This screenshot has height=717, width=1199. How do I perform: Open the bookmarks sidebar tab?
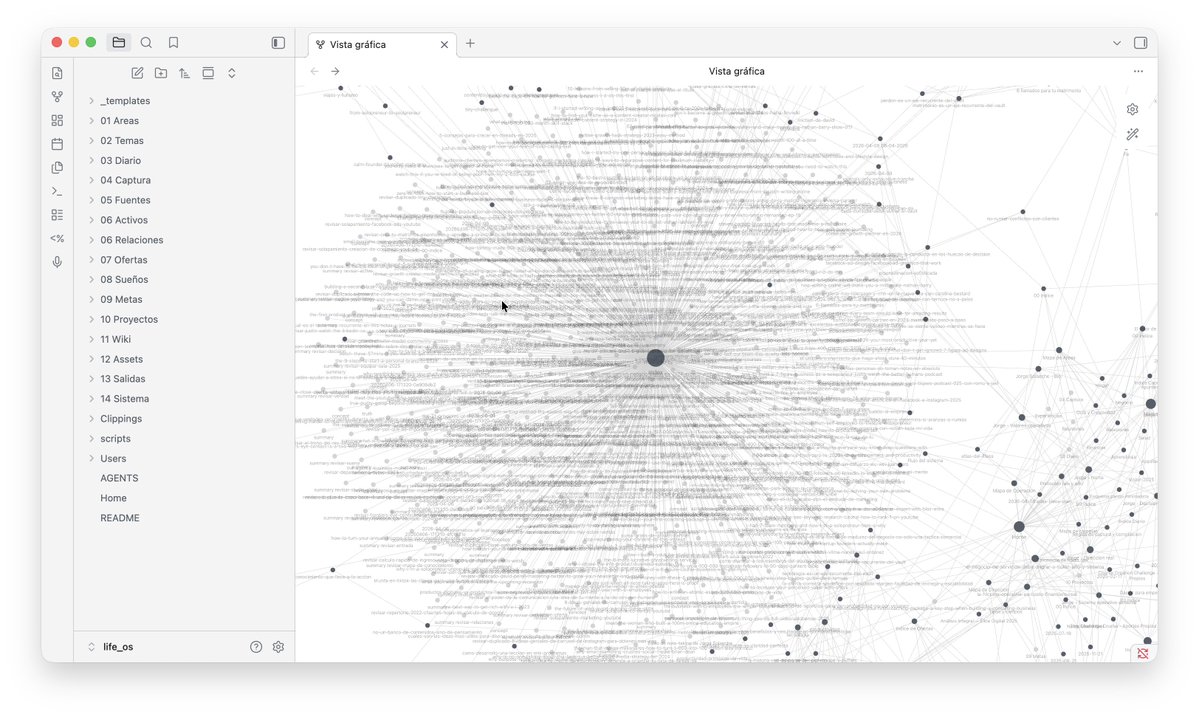[174, 43]
